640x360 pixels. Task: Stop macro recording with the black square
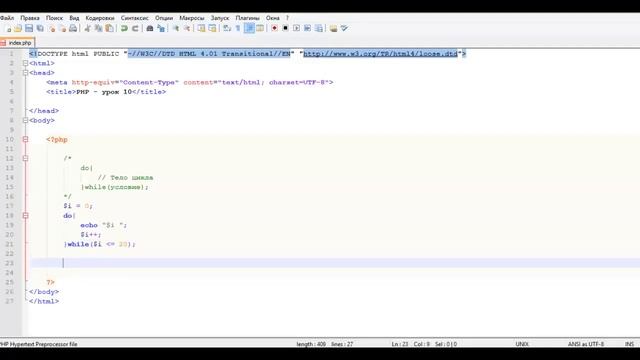pyautogui.click(x=285, y=29)
